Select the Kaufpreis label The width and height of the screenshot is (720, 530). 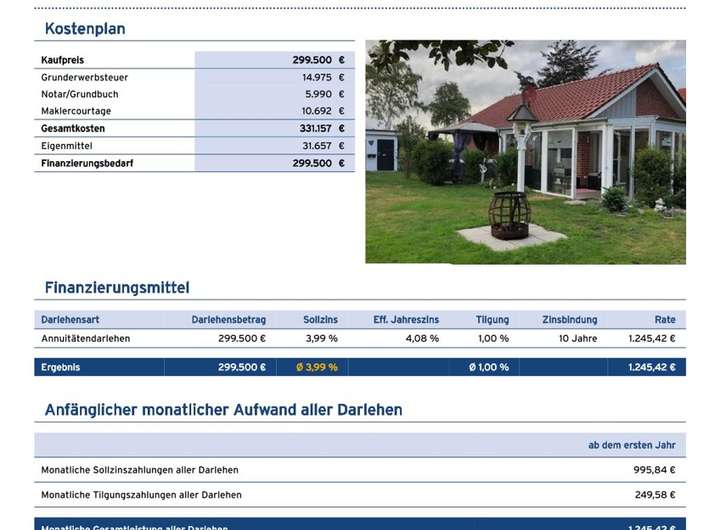click(62, 60)
